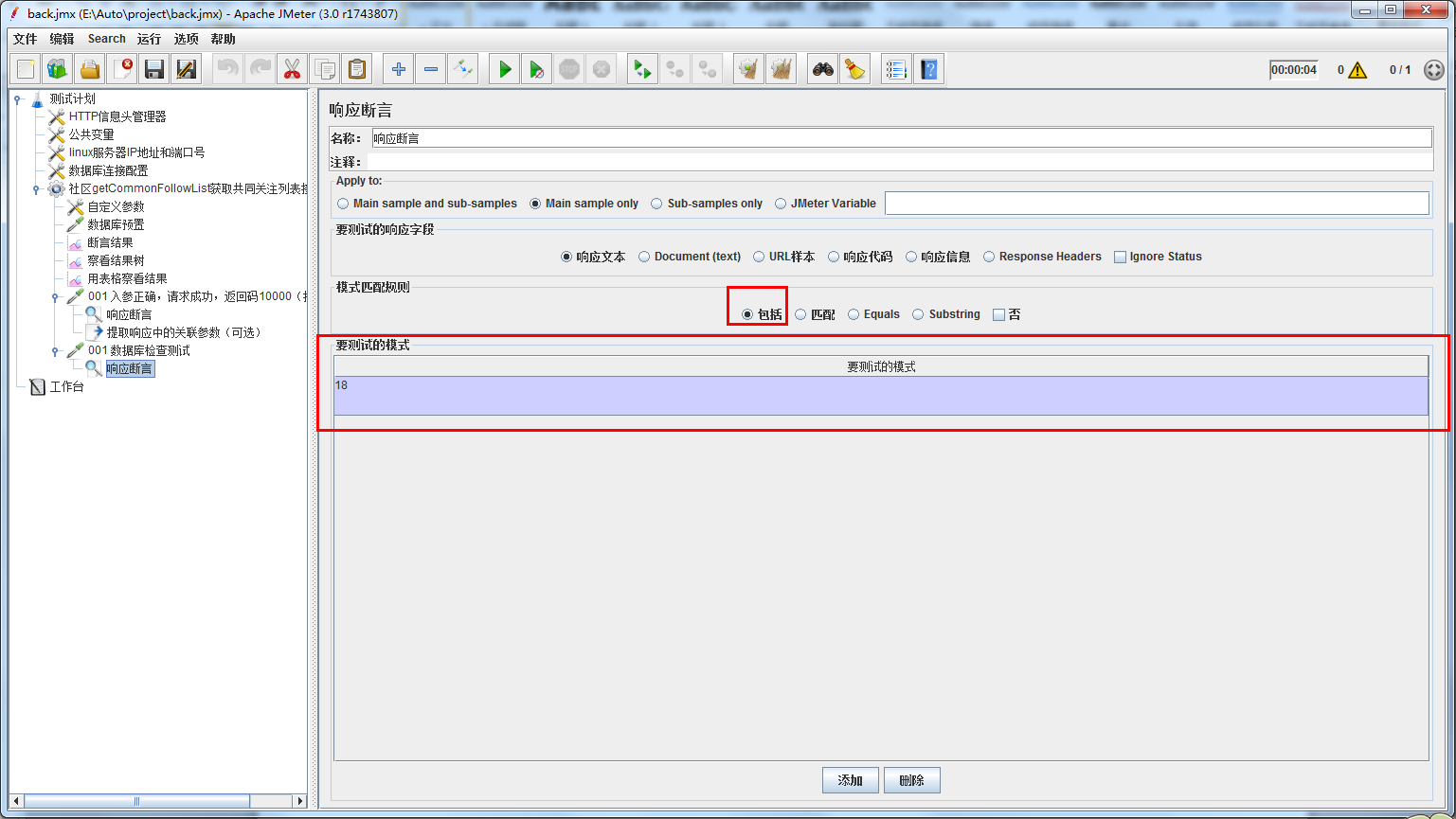Image resolution: width=1456 pixels, height=819 pixels.
Task: Click the Undo arrow icon
Action: pyautogui.click(x=228, y=69)
